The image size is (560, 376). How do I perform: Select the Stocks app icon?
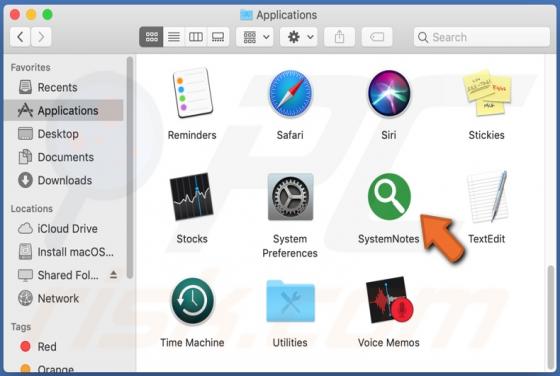point(192,197)
